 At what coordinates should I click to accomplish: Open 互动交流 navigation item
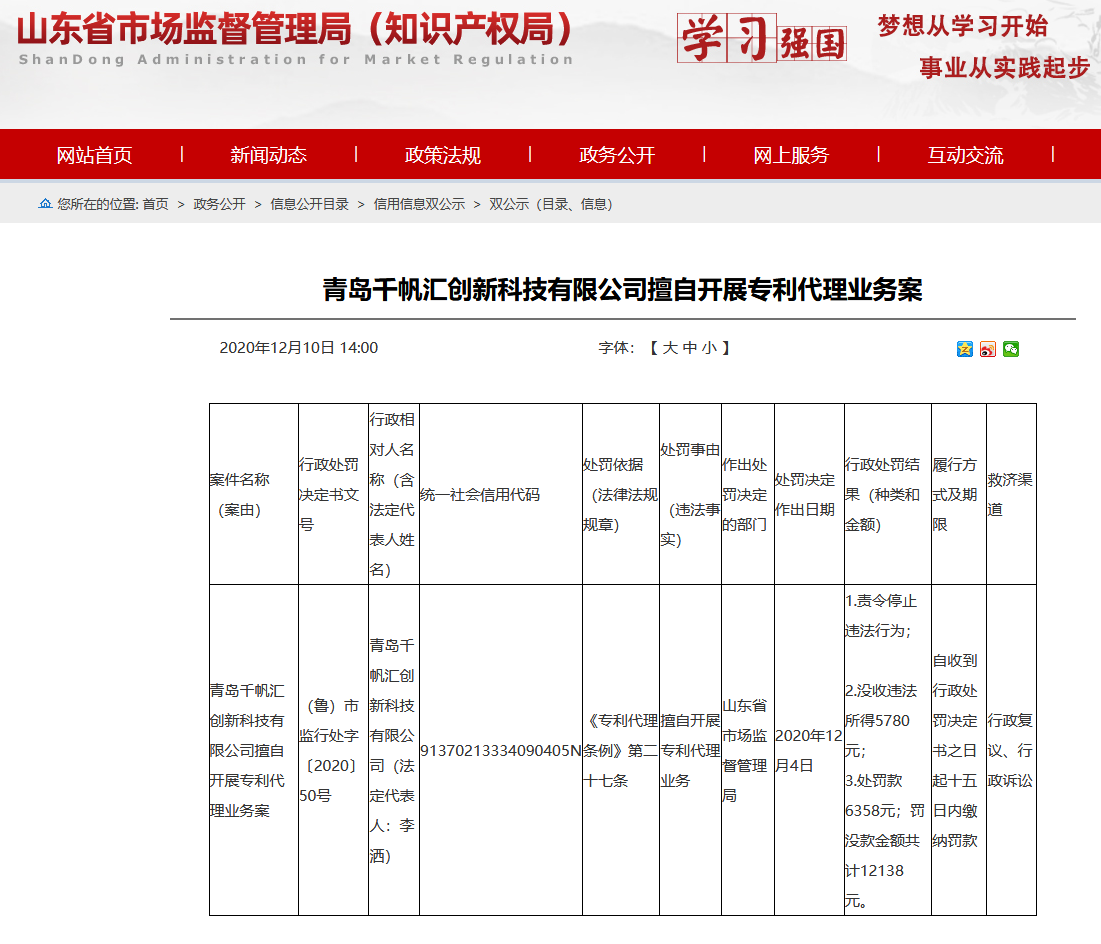click(x=965, y=155)
